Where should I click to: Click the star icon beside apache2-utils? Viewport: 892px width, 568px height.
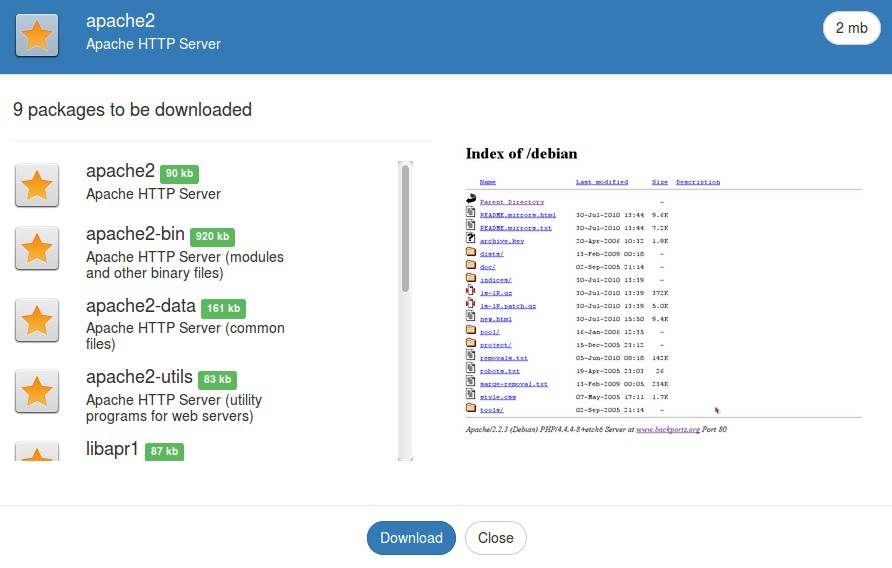coord(37,391)
